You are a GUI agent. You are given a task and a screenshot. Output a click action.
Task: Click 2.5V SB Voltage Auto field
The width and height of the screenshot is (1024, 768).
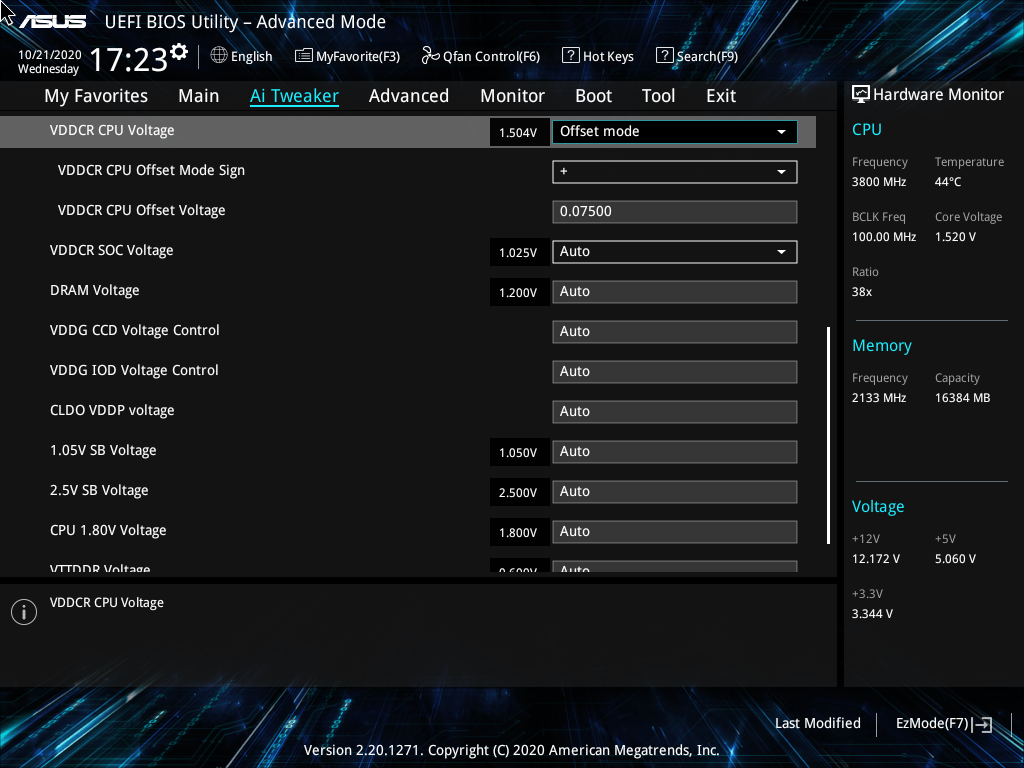tap(675, 492)
